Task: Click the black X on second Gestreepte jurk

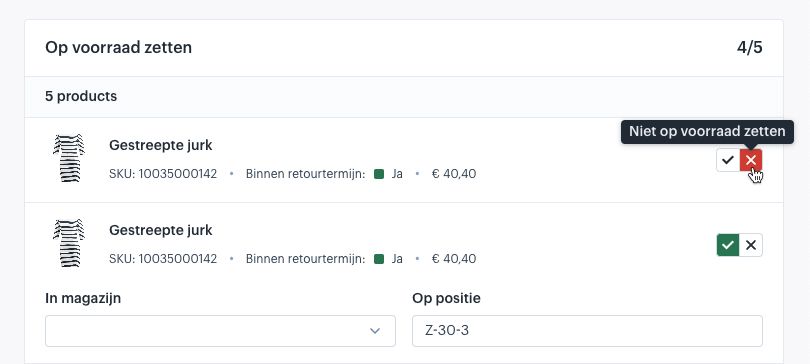Action: click(x=751, y=245)
